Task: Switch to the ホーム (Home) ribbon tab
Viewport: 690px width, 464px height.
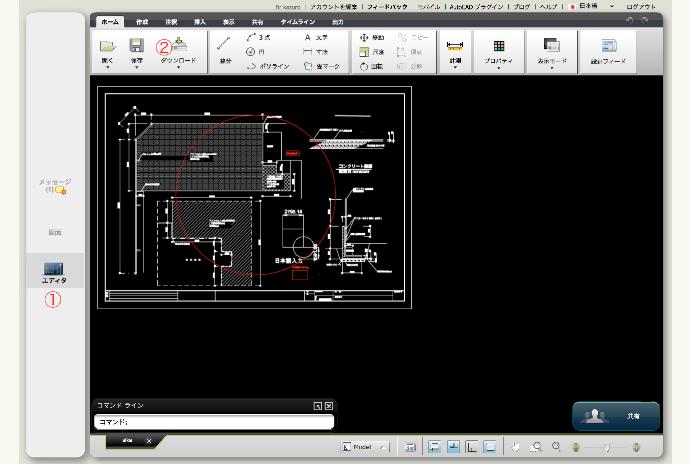Action: (110, 22)
